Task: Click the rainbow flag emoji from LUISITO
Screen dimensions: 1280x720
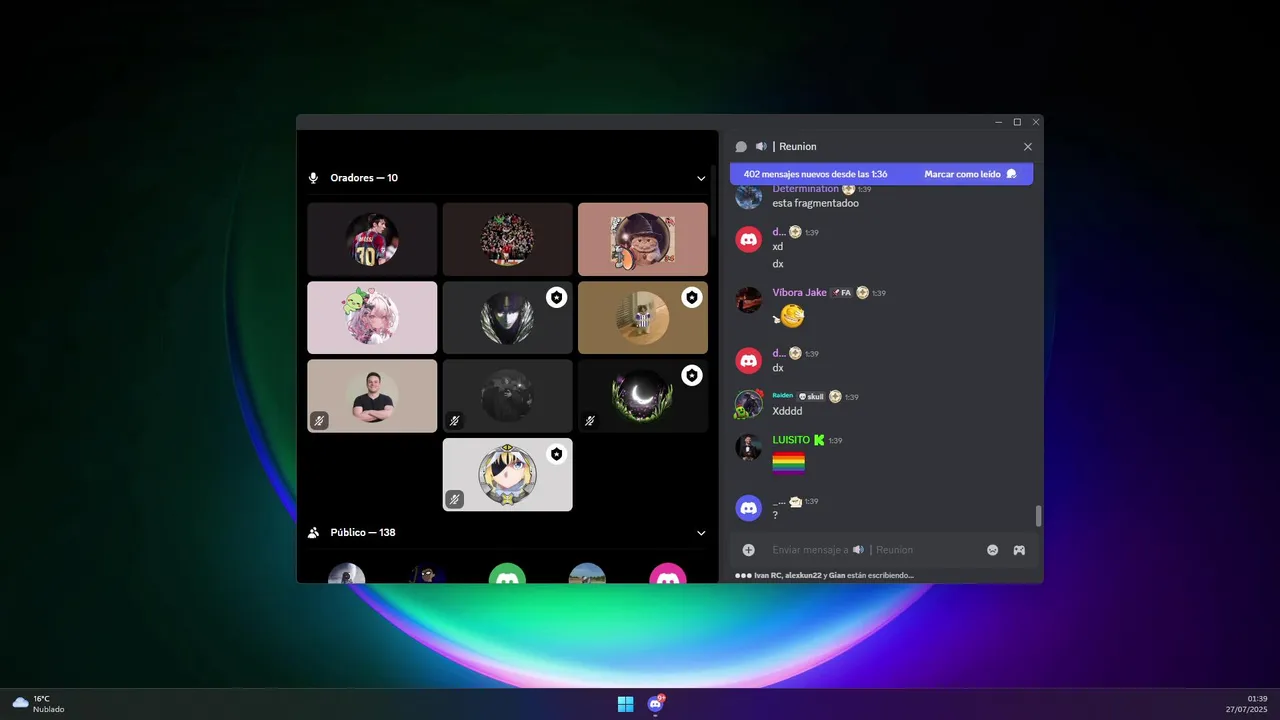Action: coord(789,464)
